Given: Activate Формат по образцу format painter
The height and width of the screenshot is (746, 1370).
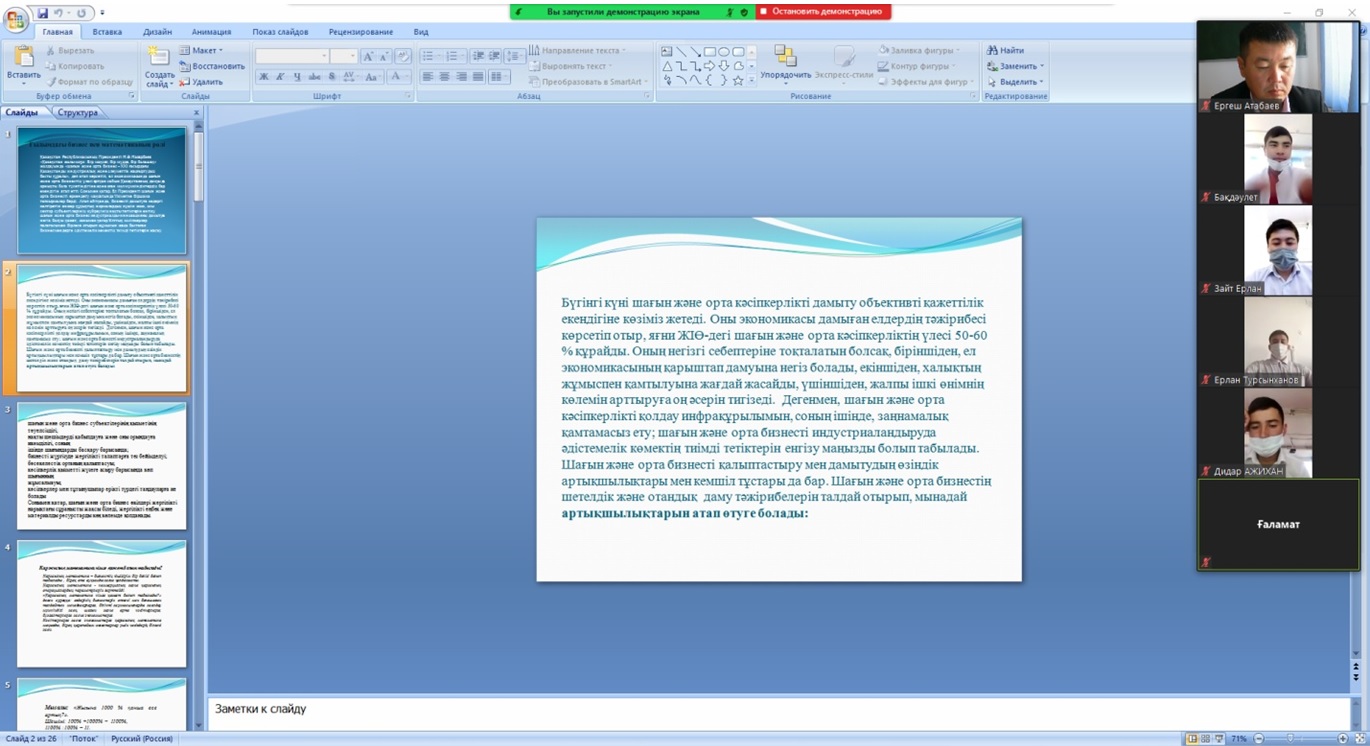Looking at the screenshot, I should (89, 82).
